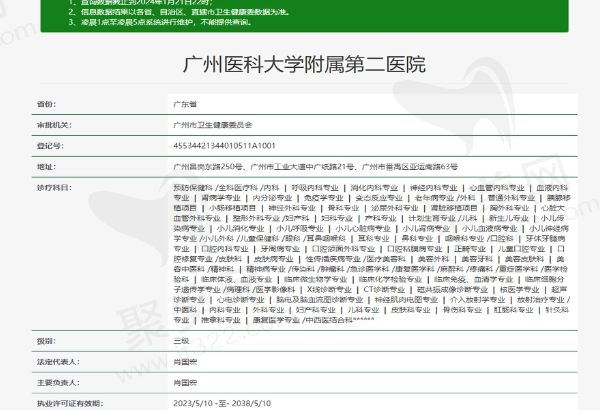Click 儿童口腔专业 in the department list
The height and width of the screenshot is (410, 600).
click(x=521, y=249)
